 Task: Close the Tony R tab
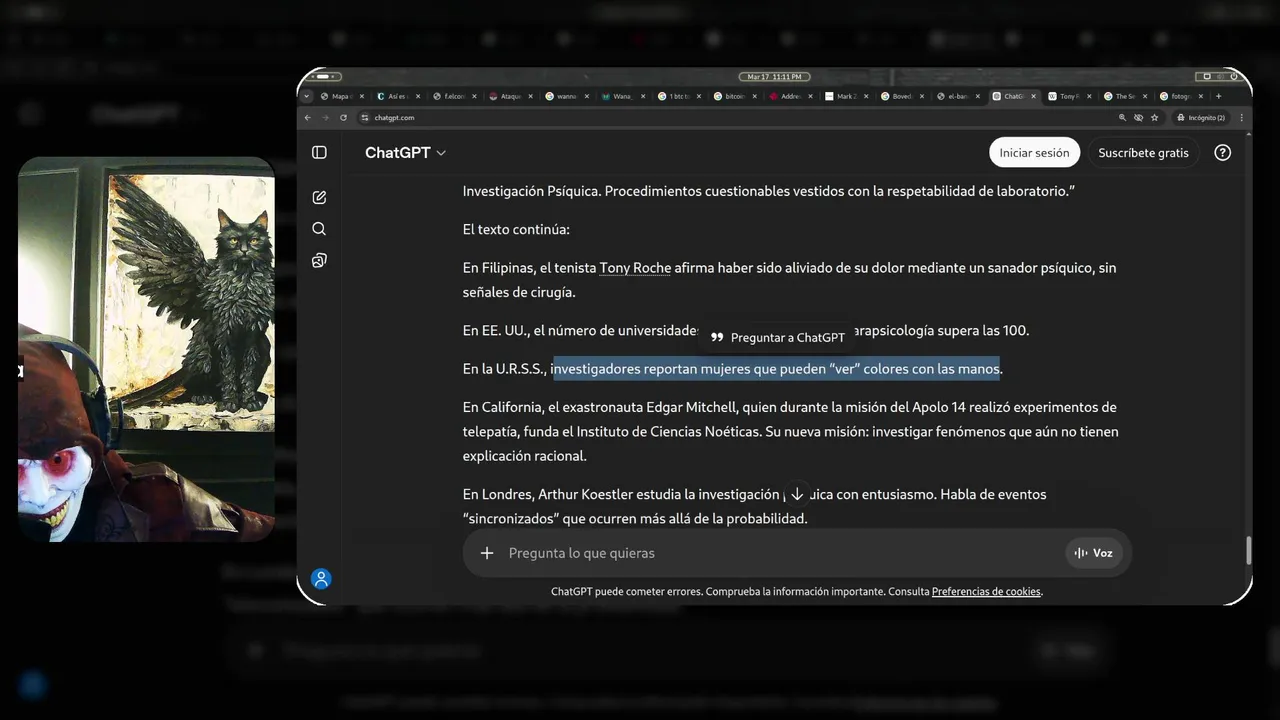1089,96
